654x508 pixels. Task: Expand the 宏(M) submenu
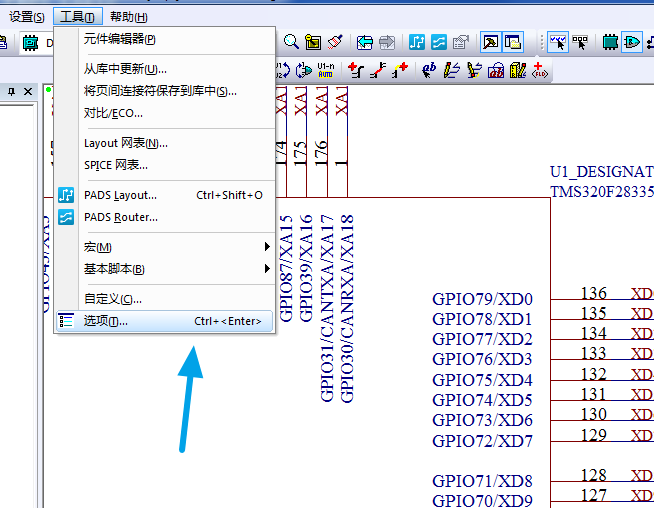(x=165, y=247)
